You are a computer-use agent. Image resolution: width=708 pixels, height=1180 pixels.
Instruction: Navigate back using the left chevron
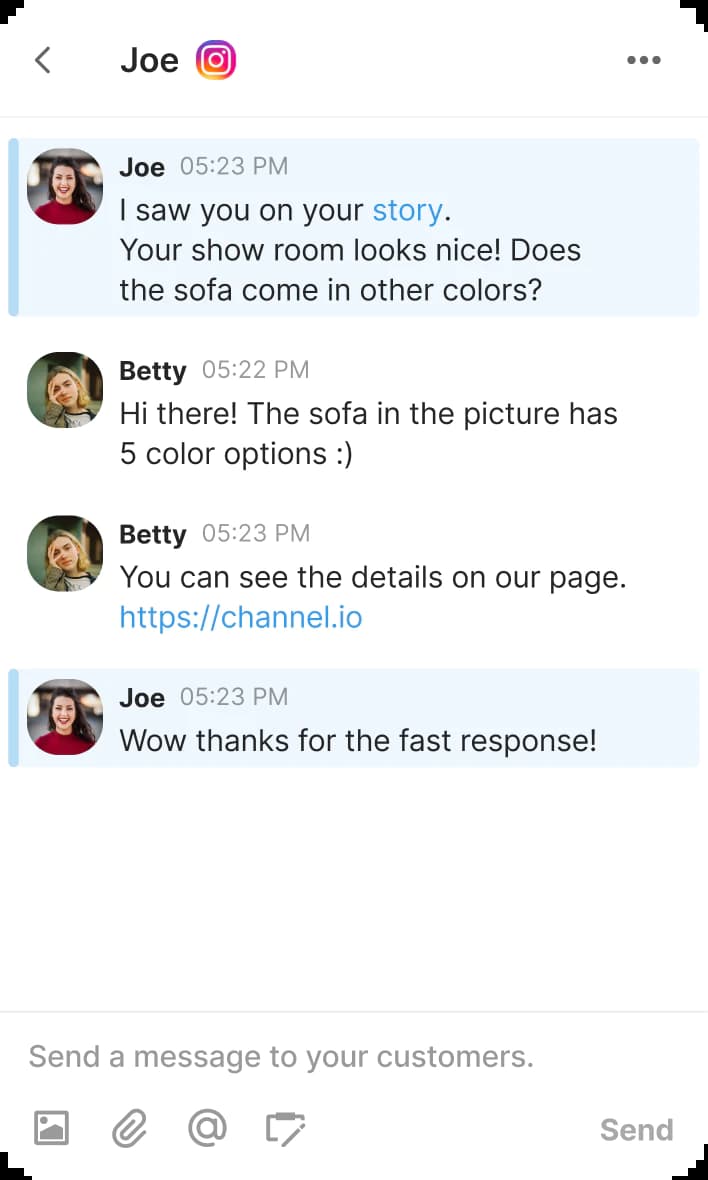42,60
